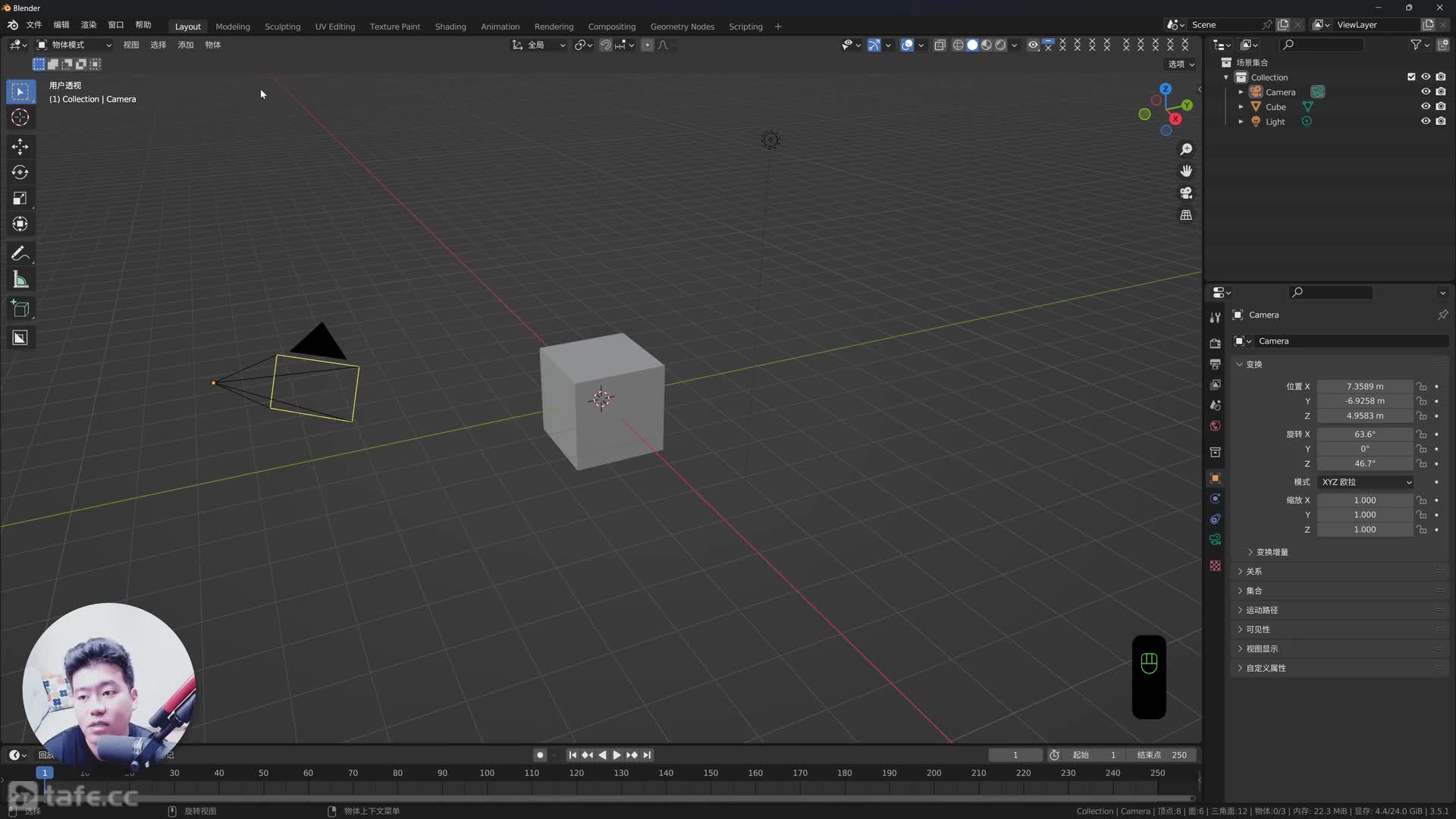Switch to the Shading workspace tab

pos(450,27)
